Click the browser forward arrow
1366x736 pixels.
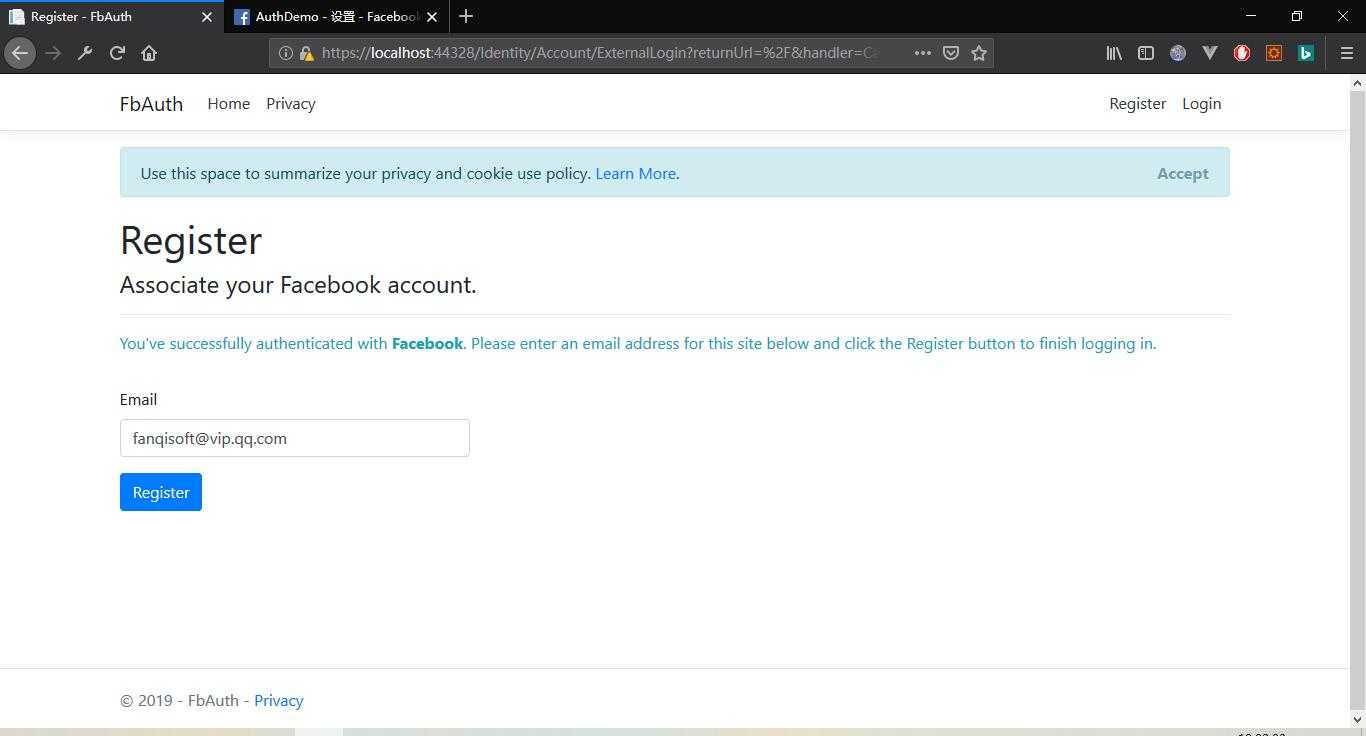[53, 53]
